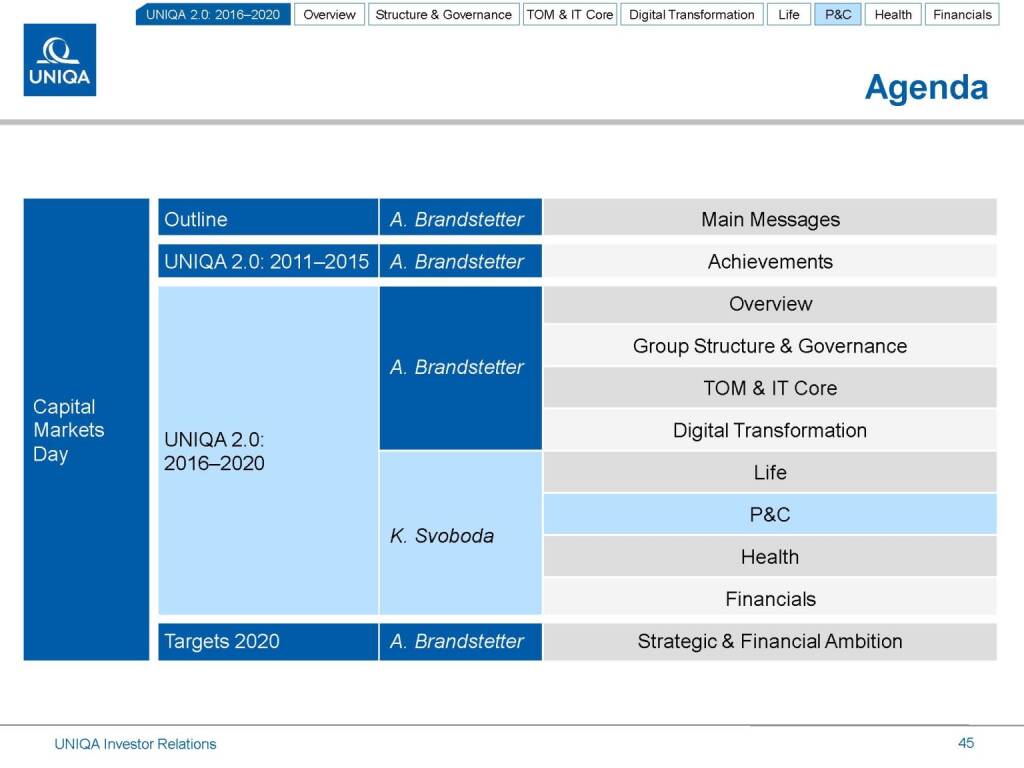Screen dimensions: 1024x768
Task: Open the Financials tab in the top bar
Action: click(x=962, y=15)
